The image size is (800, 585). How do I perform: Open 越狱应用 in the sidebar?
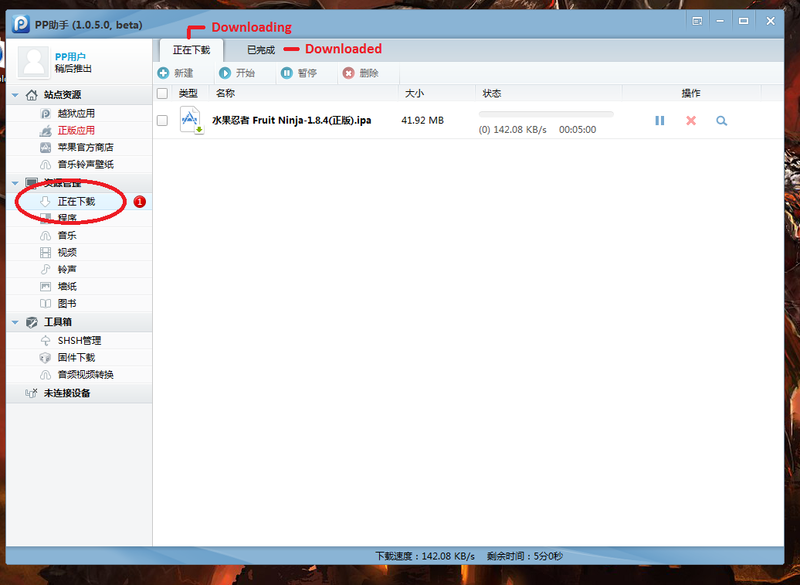(76, 113)
